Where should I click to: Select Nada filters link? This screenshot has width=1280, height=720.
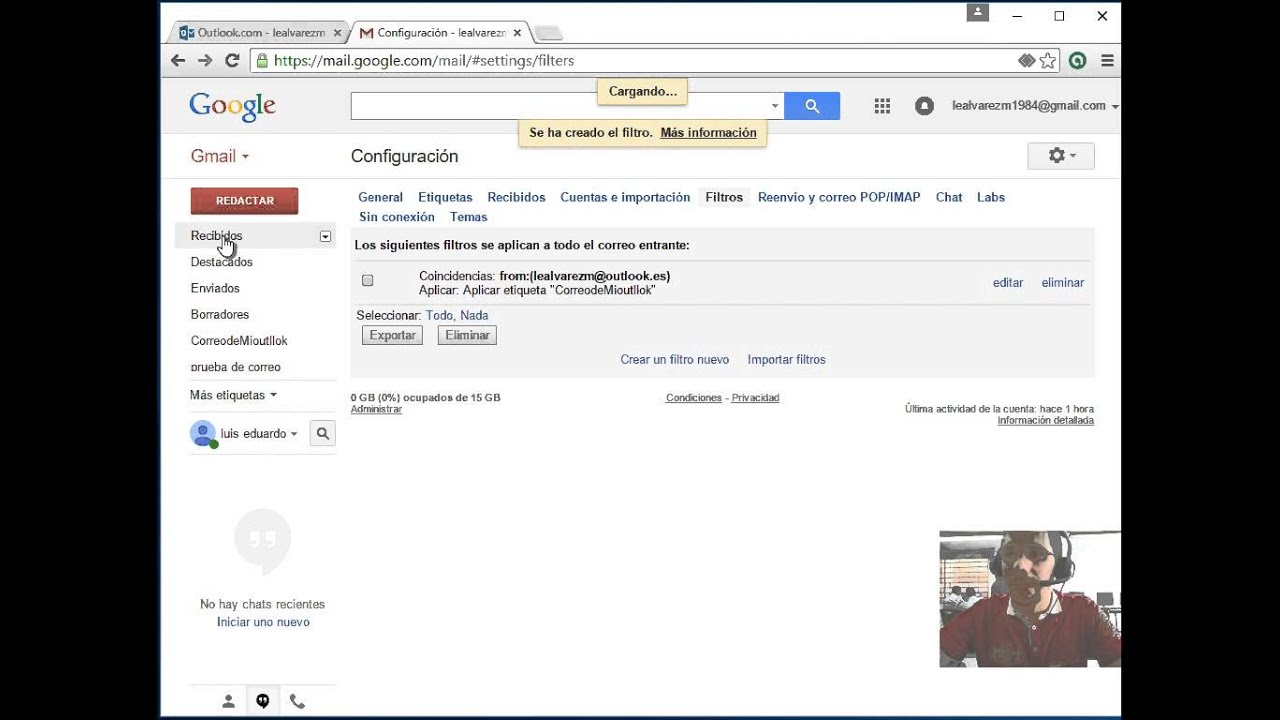(x=474, y=315)
